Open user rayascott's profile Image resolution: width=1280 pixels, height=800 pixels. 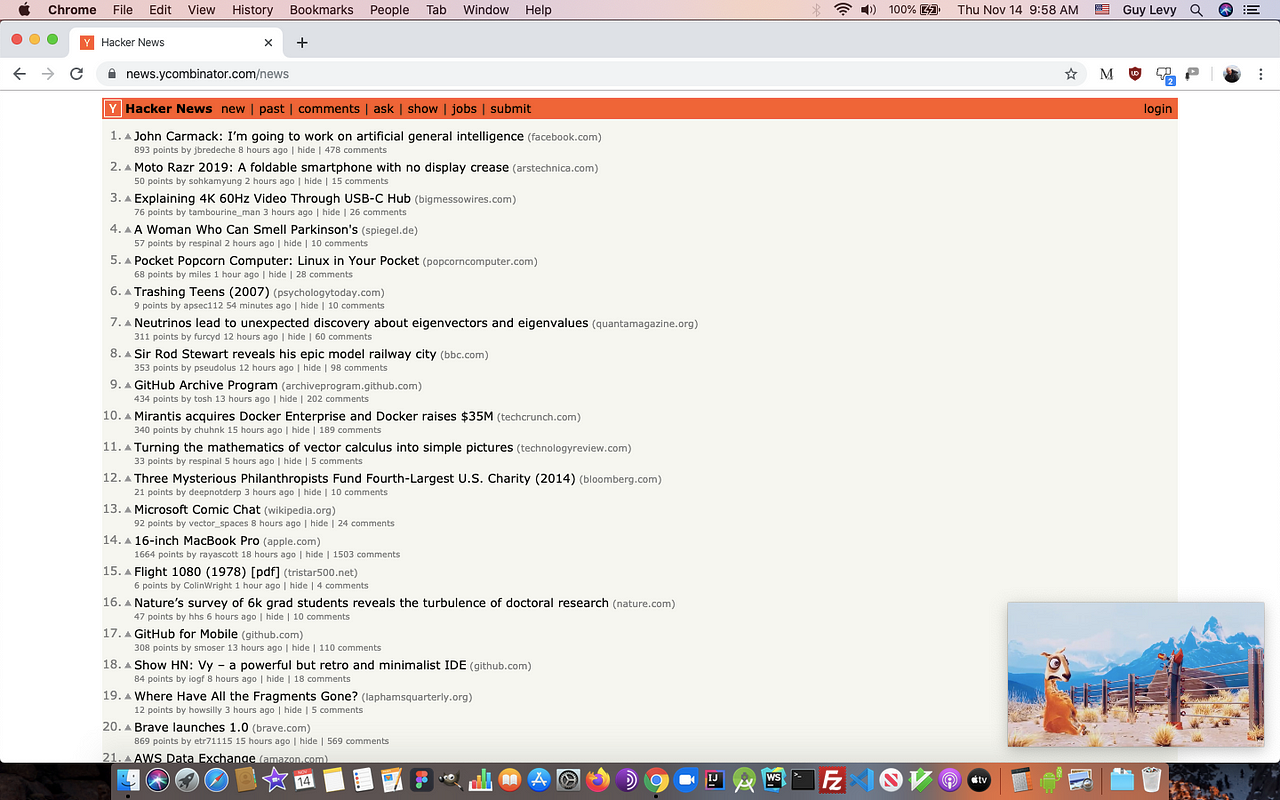click(x=219, y=555)
